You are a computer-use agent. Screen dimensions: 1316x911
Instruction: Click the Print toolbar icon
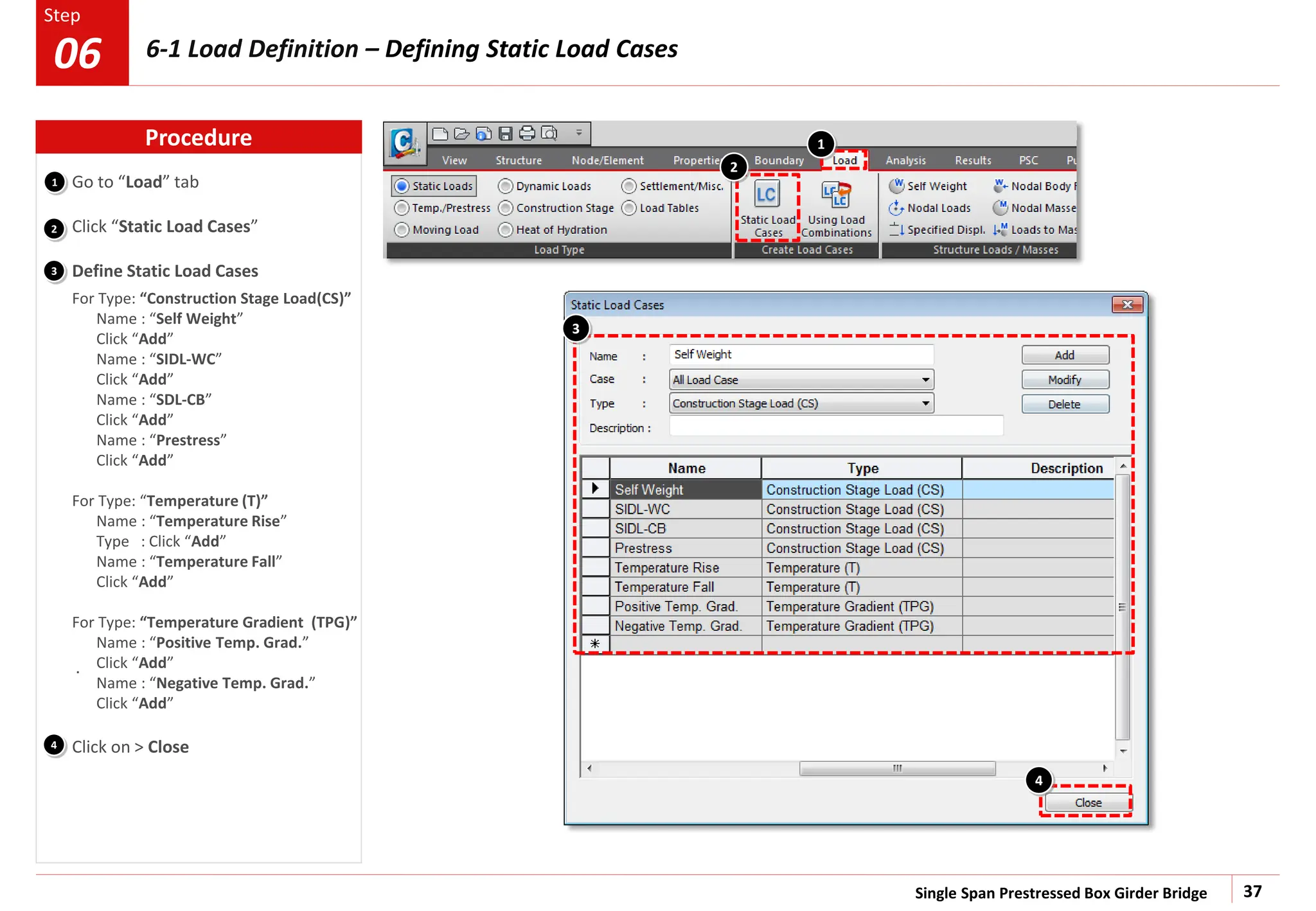527,134
